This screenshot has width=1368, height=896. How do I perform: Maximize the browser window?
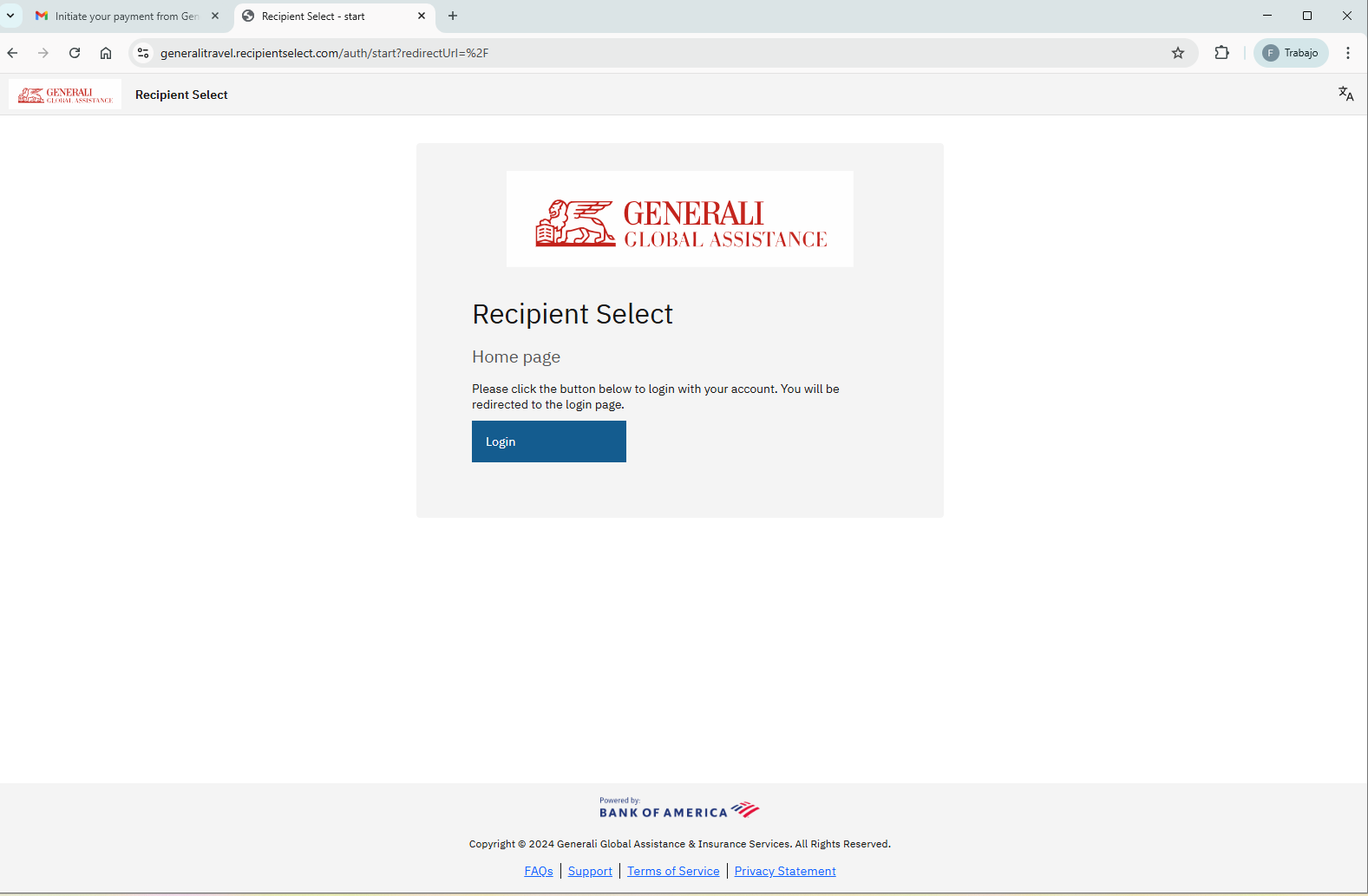(1307, 16)
